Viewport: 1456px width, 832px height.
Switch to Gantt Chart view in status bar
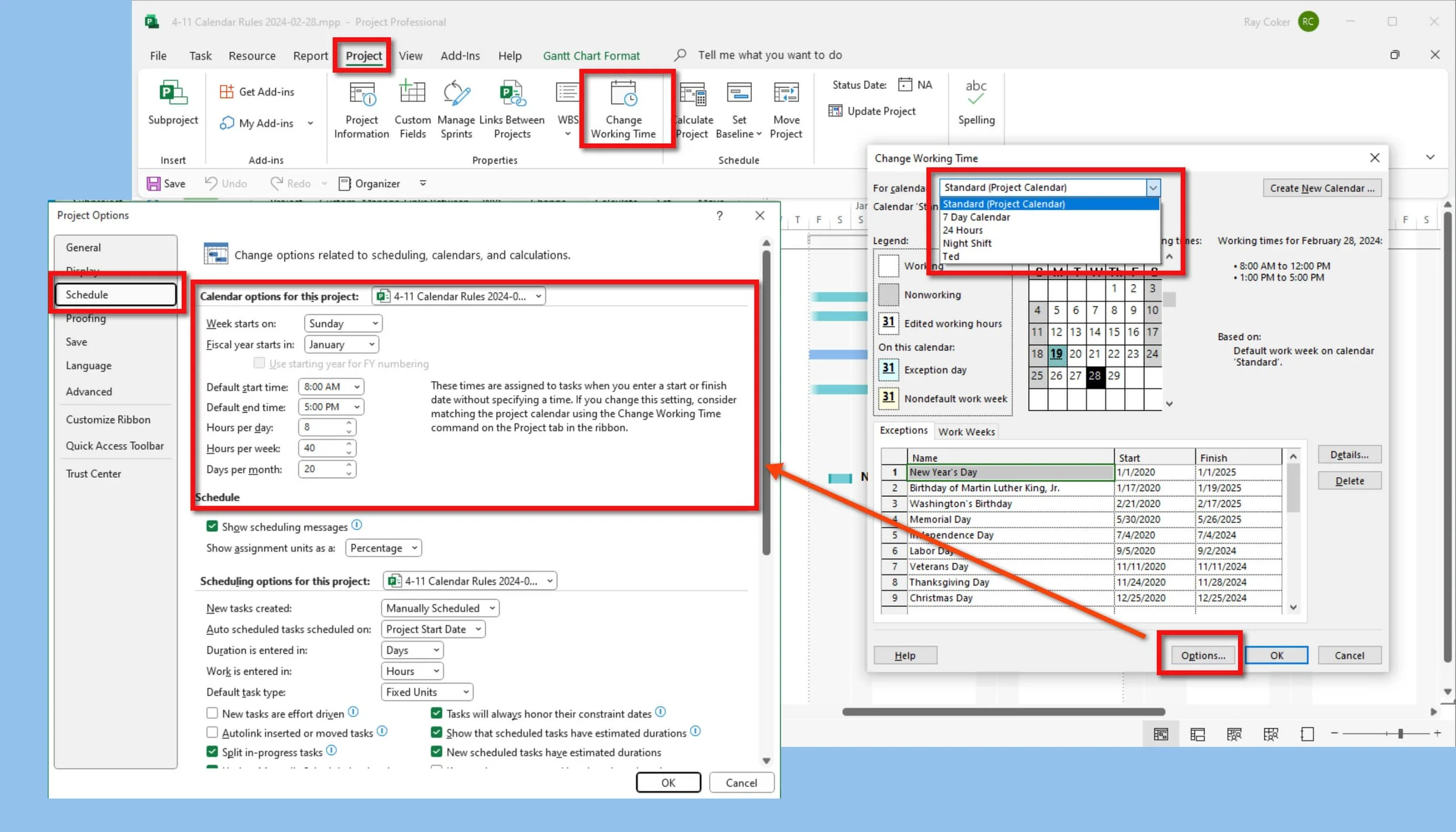coord(1161,734)
